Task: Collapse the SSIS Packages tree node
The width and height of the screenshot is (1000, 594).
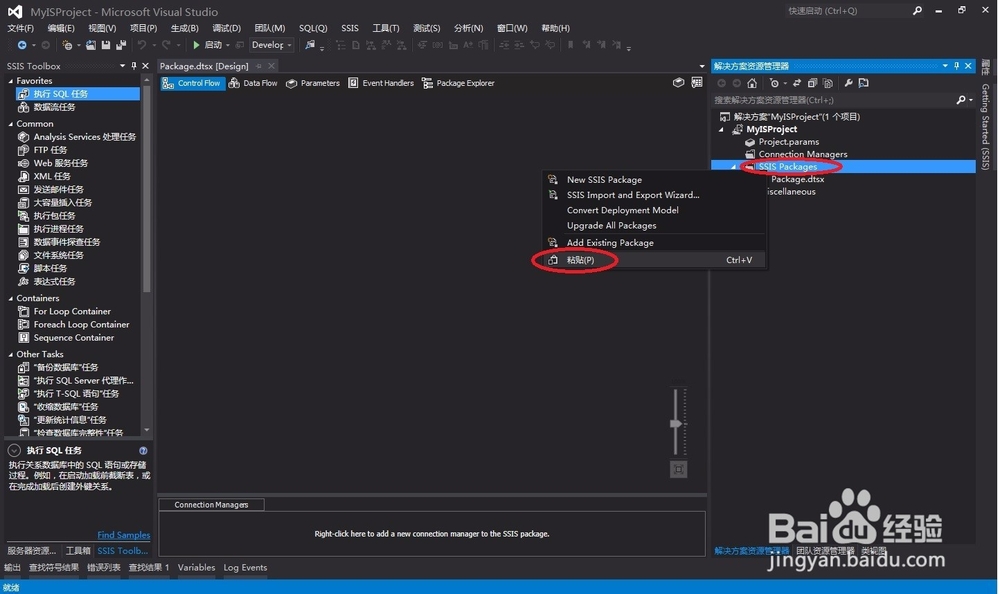Action: pos(733,167)
